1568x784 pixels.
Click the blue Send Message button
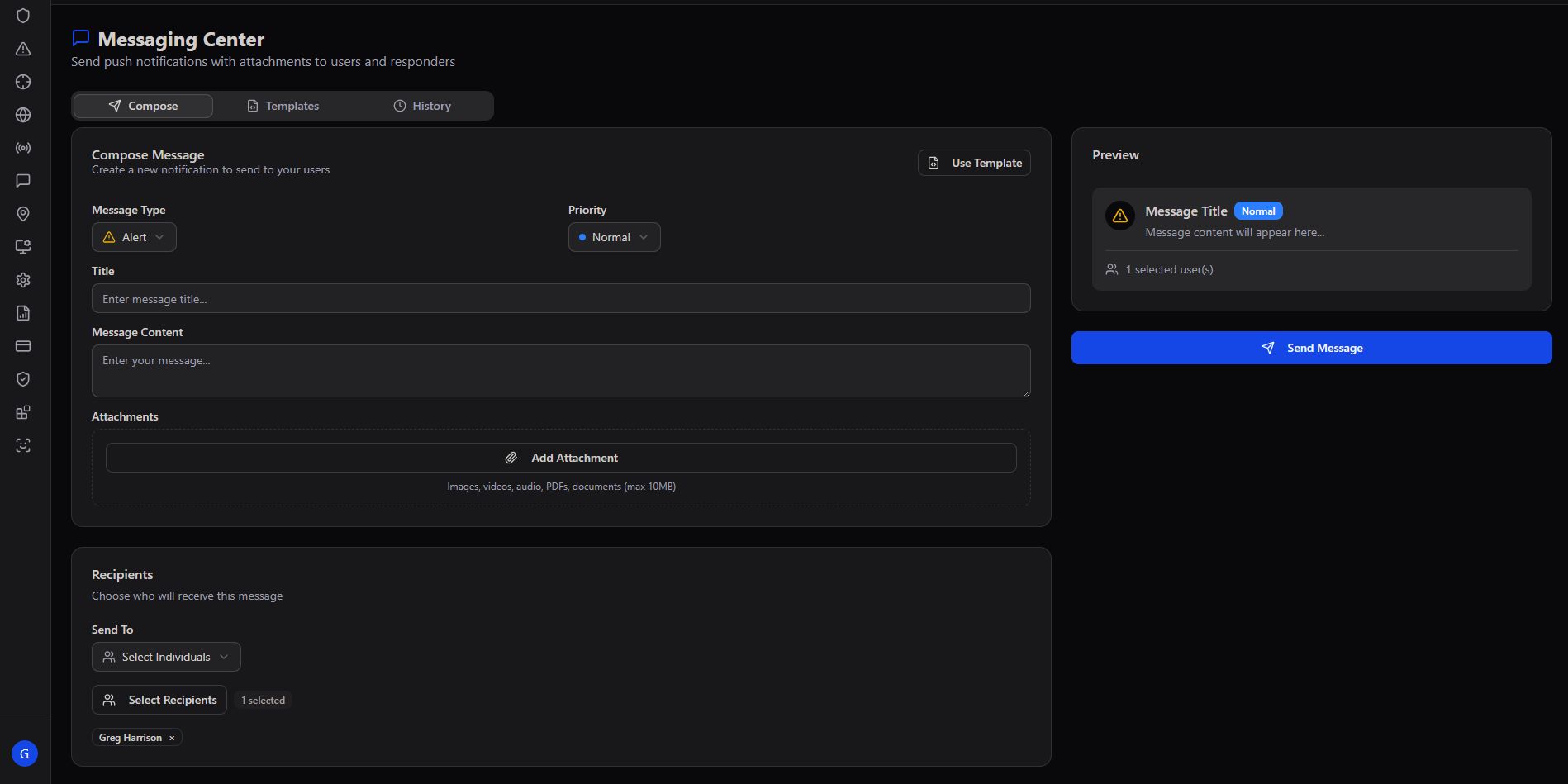coord(1311,348)
